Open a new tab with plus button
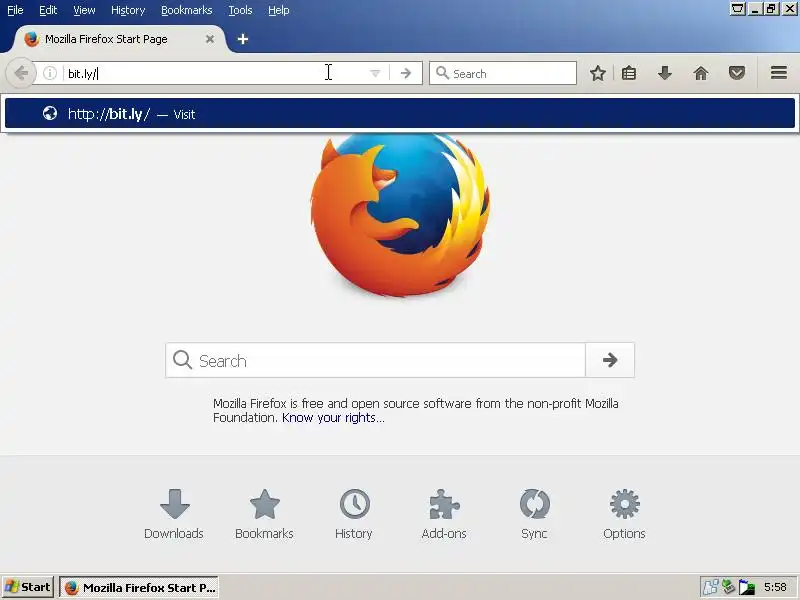Image resolution: width=800 pixels, height=600 pixels. [x=243, y=39]
